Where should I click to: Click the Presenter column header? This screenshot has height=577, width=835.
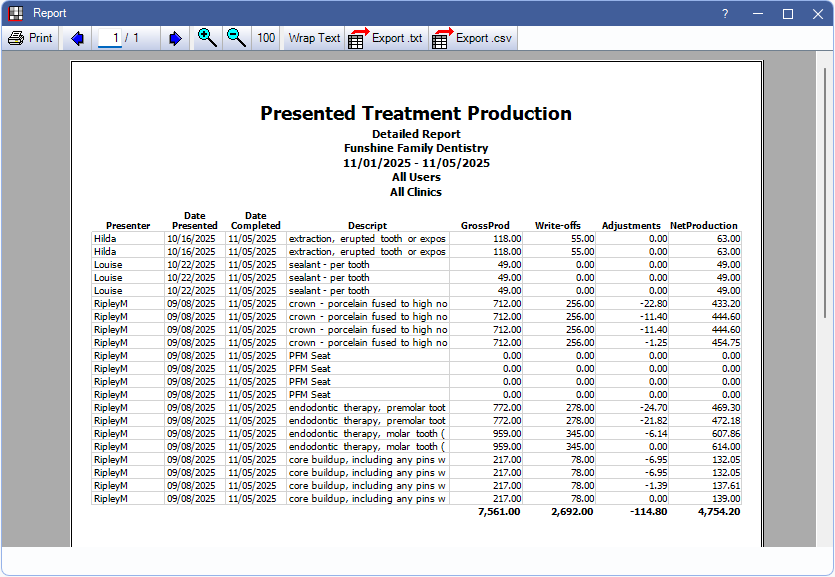[128, 226]
